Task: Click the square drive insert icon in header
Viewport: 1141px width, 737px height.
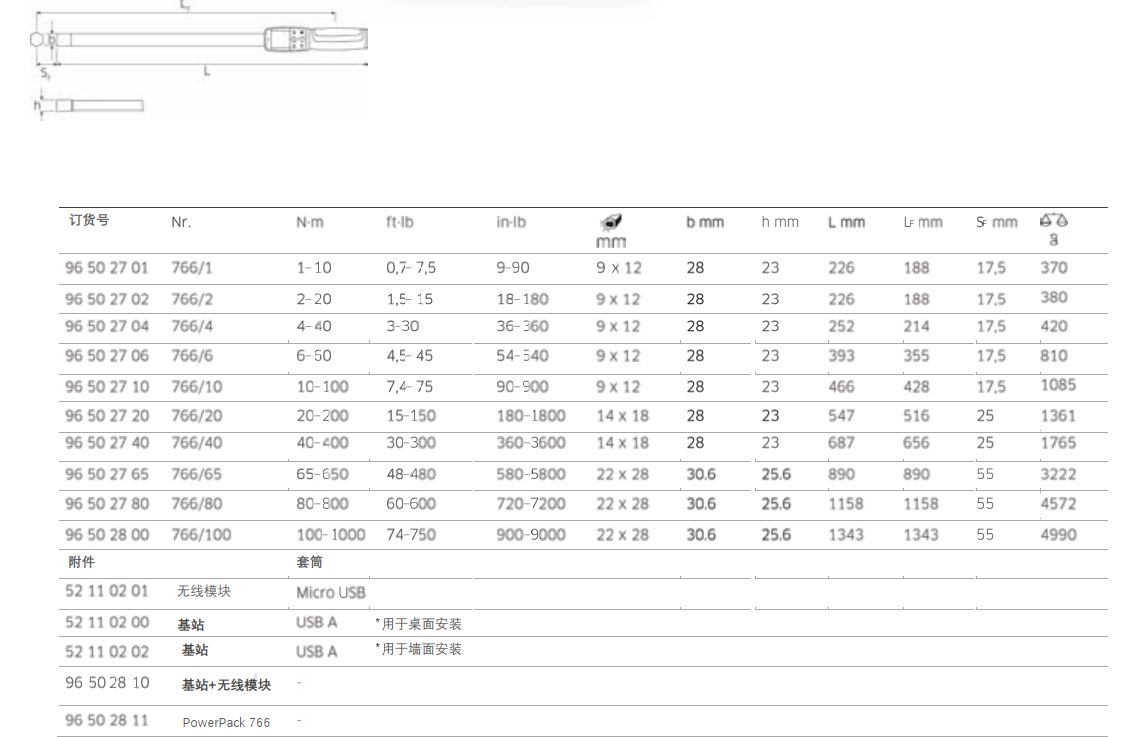Action: 610,222
